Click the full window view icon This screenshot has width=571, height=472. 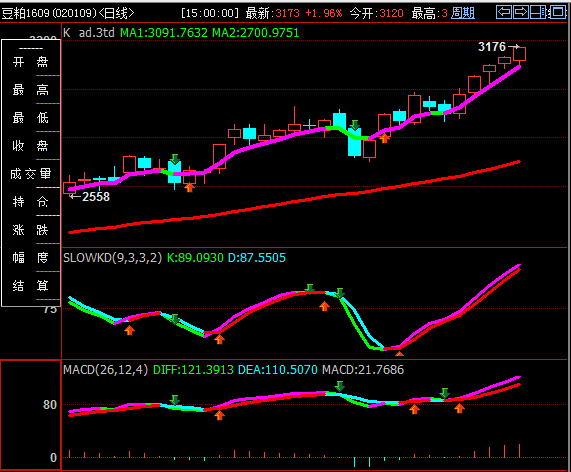tap(558, 12)
